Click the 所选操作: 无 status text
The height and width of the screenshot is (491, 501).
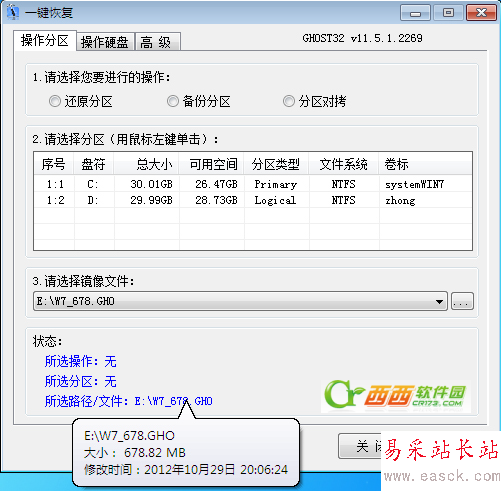tap(80, 361)
